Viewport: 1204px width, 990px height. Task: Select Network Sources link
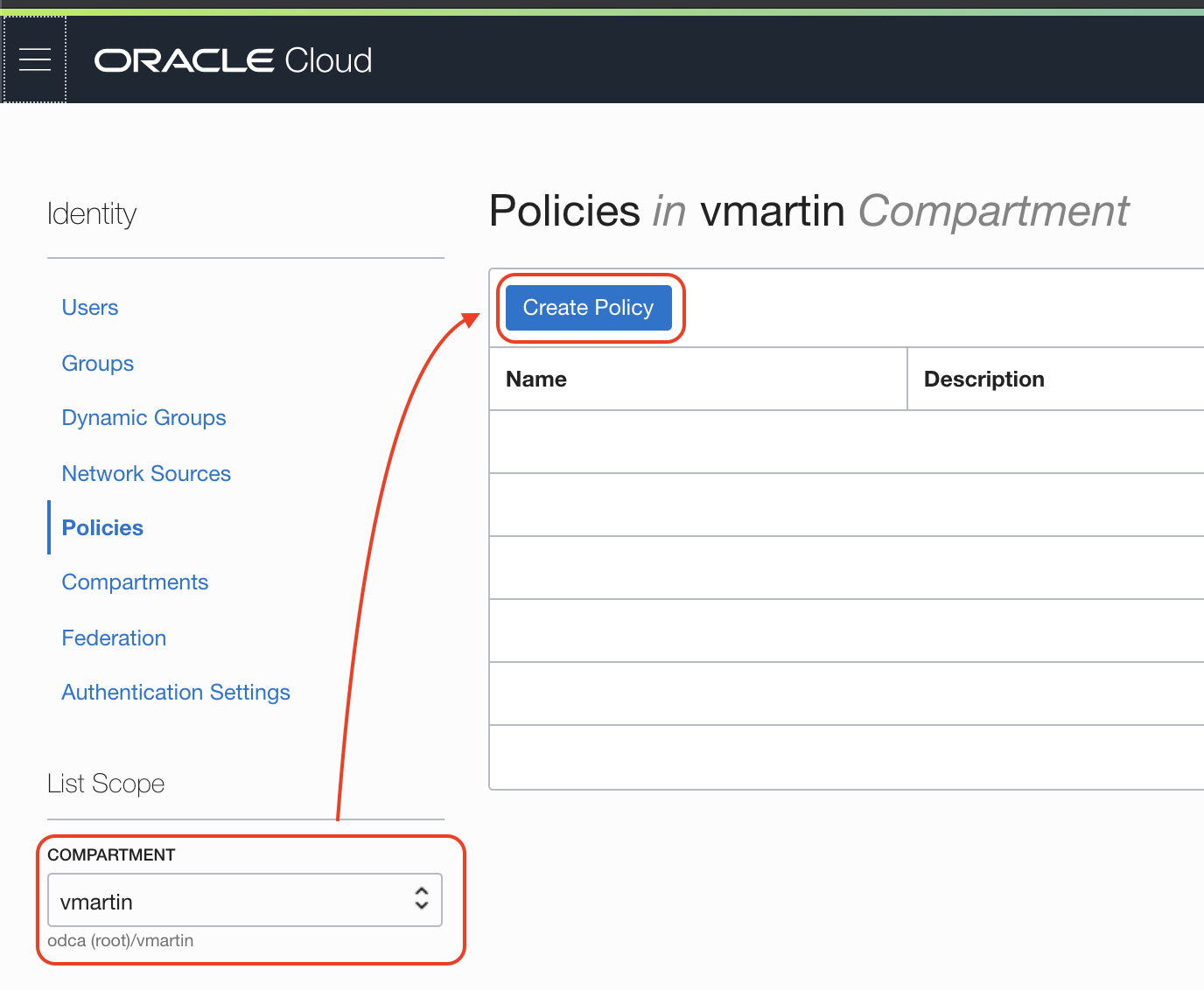tap(147, 474)
